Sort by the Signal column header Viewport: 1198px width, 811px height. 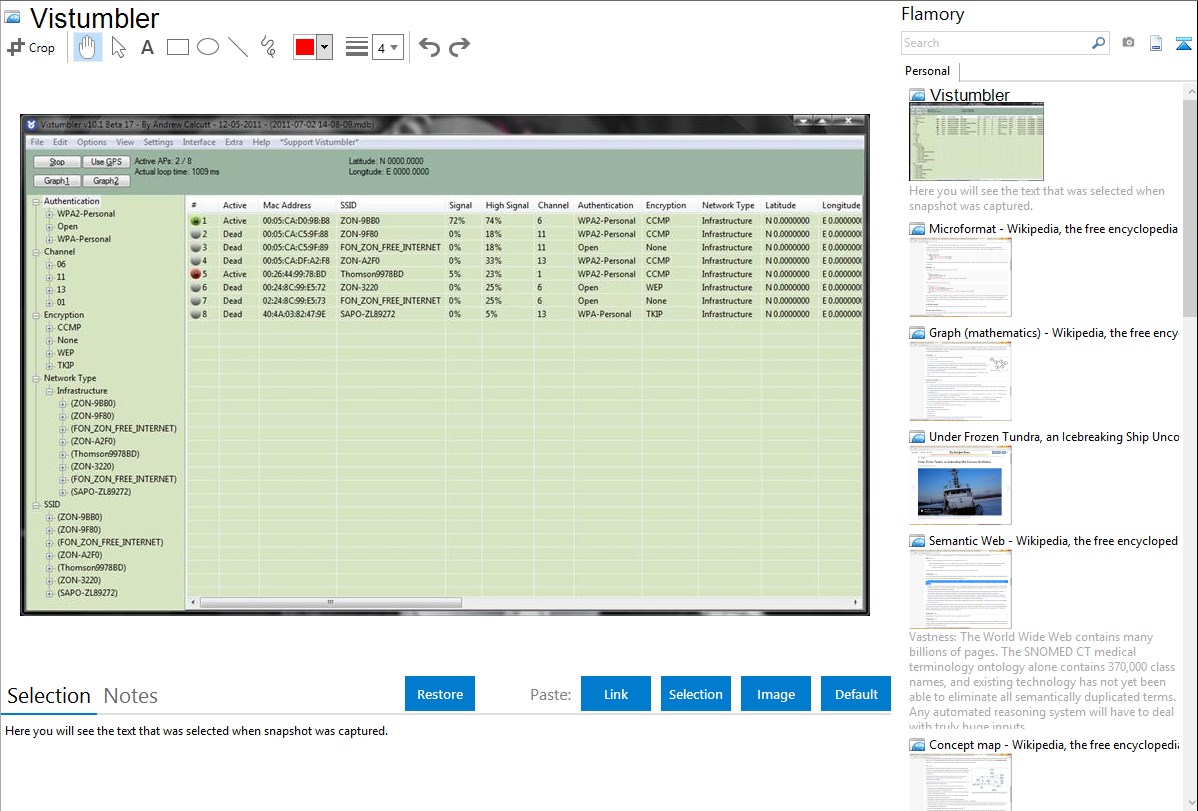(461, 205)
